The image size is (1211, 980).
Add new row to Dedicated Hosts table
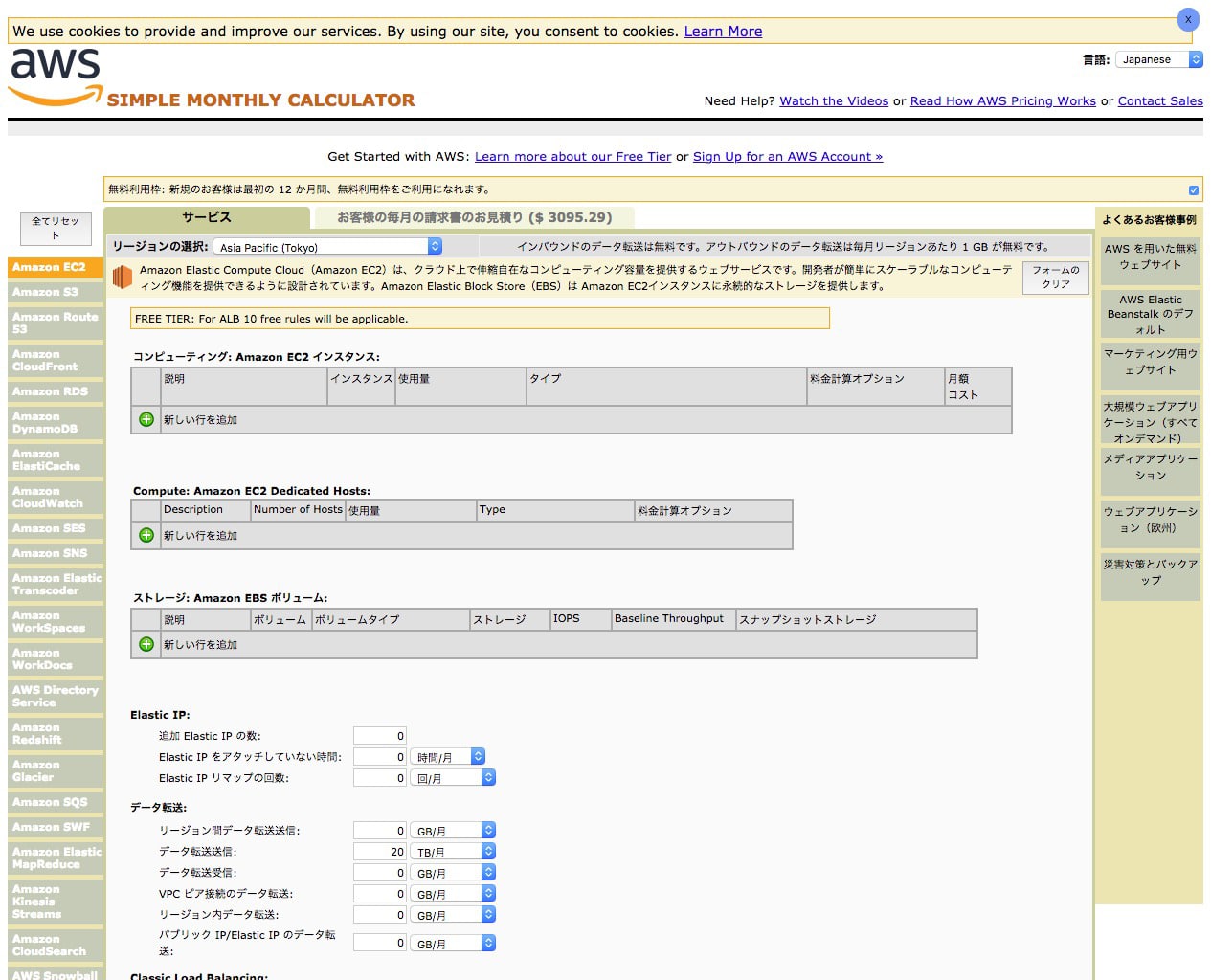click(146, 535)
